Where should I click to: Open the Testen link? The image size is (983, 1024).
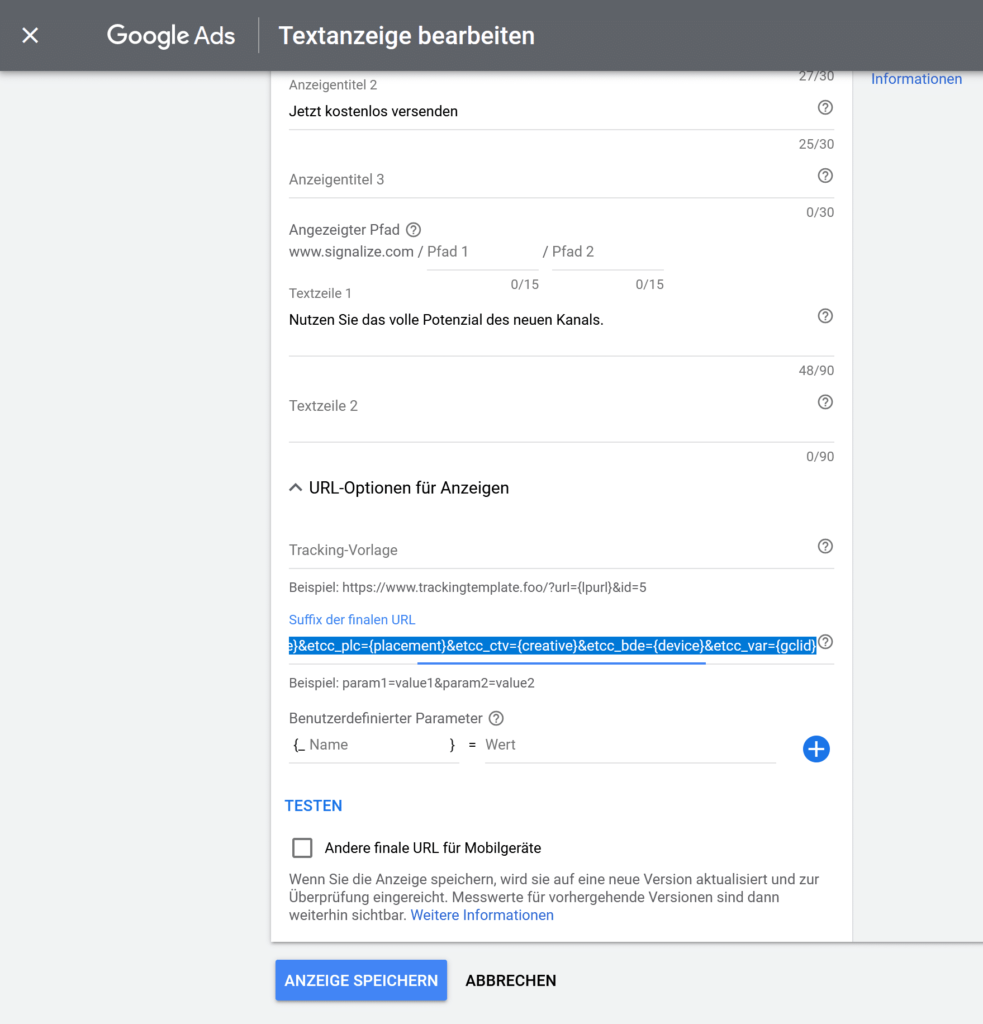coord(314,805)
